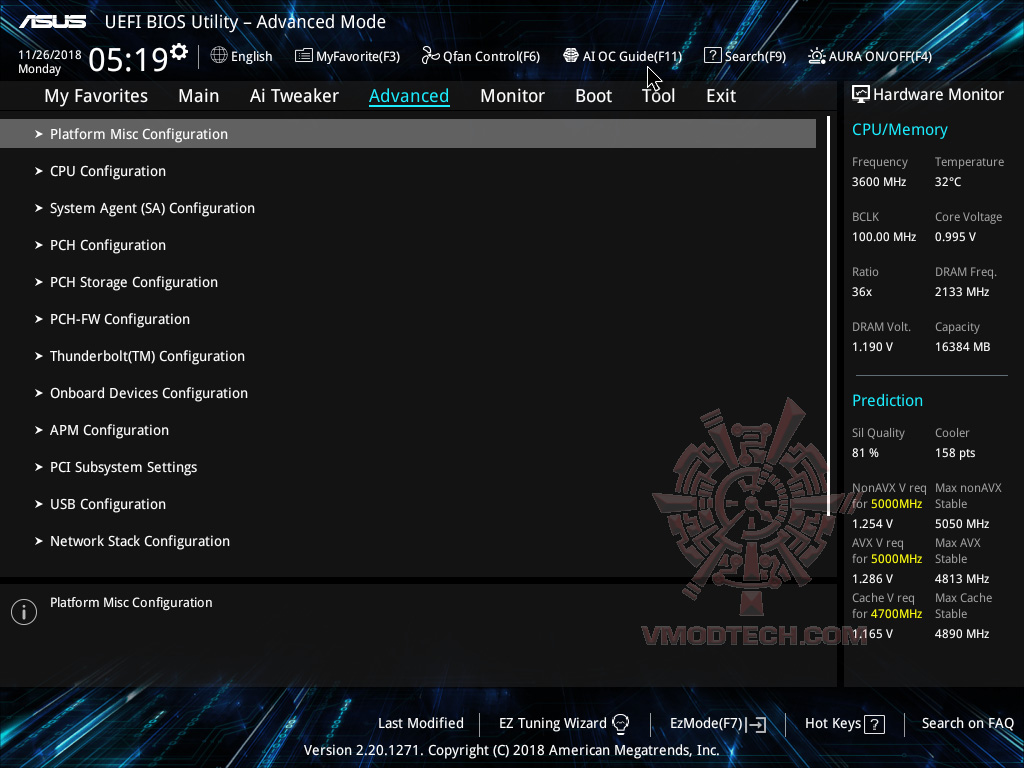The width and height of the screenshot is (1024, 768).
Task: Click the yellow 4700MHz cache target
Action: (x=897, y=614)
